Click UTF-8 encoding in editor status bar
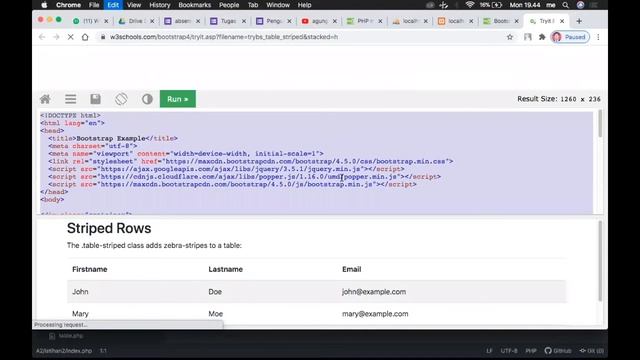Viewport: 640px width, 360px height. click(x=509, y=351)
